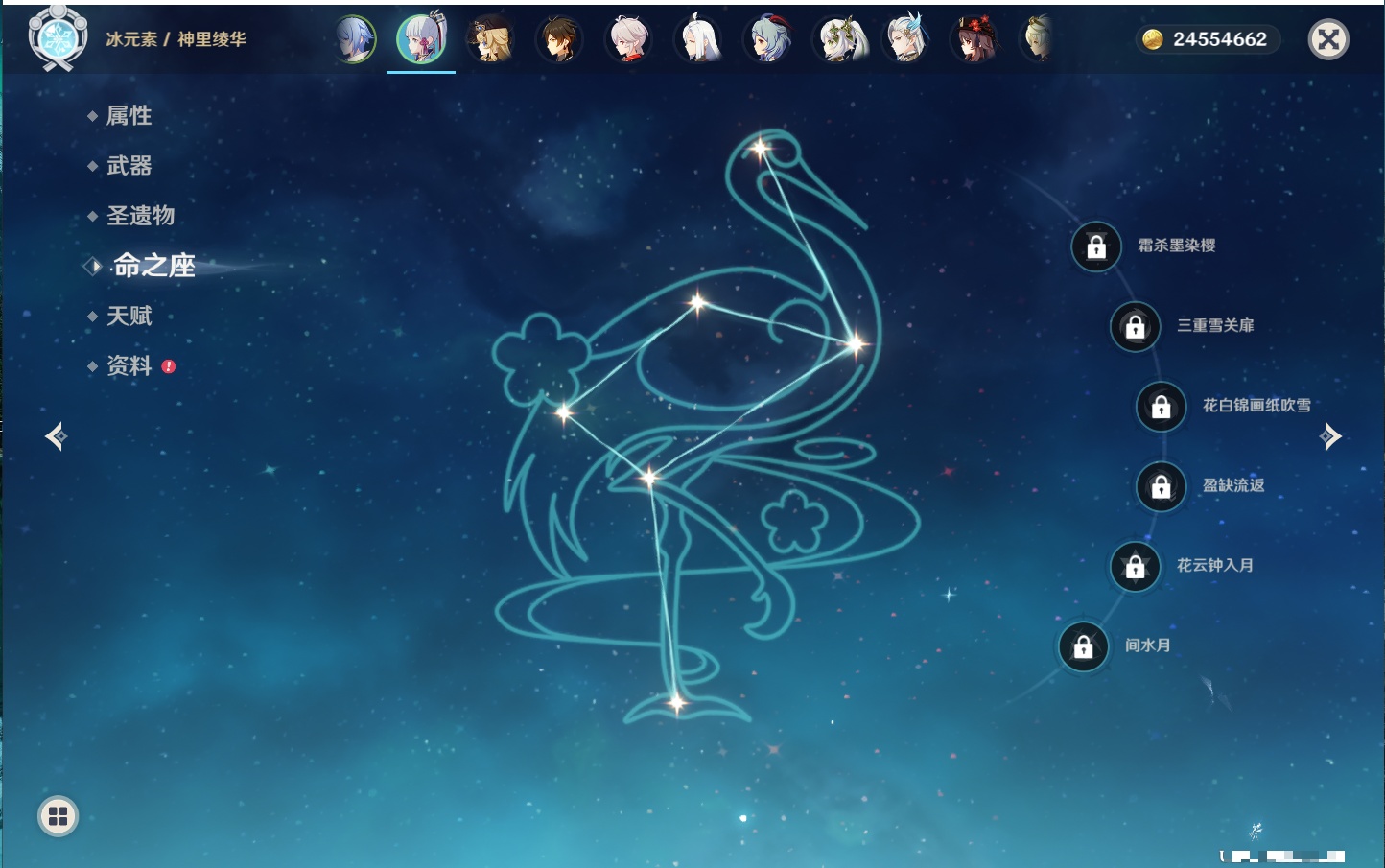Choose Hu Tao's portrait in top bar
Image resolution: width=1385 pixels, height=868 pixels.
coord(974,39)
